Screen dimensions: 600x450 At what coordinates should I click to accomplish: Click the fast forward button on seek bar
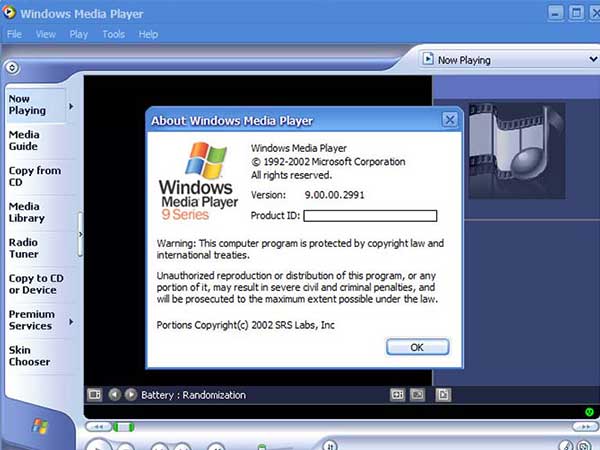pos(585,427)
